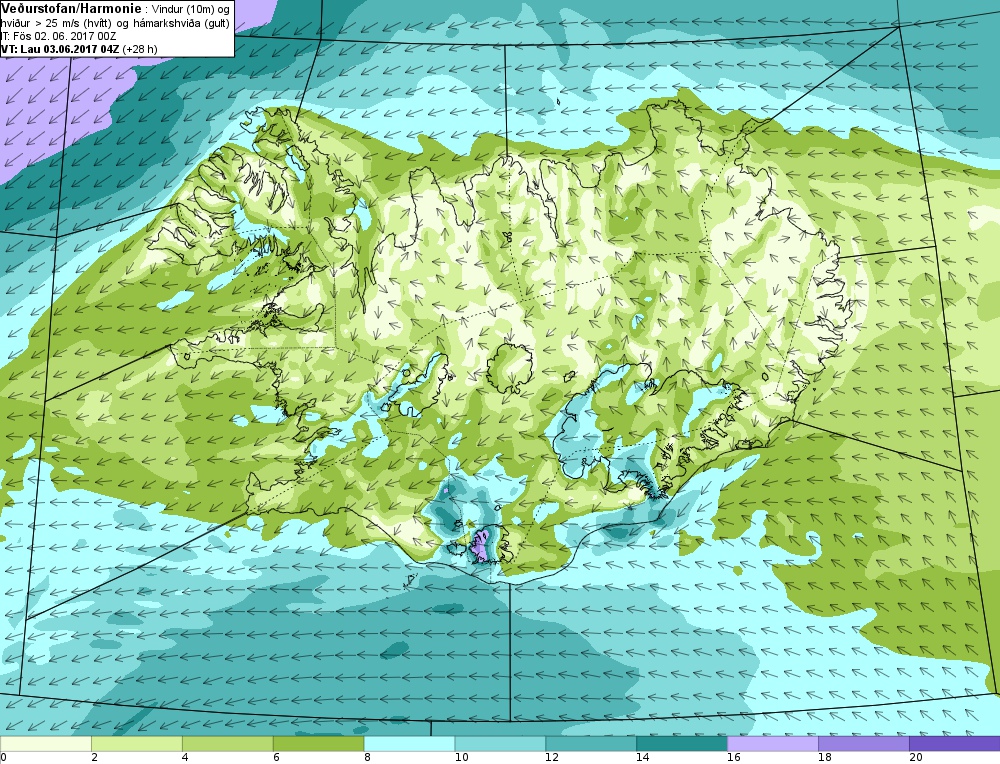Click the pale cream 0–2 m/s legend swatch
Viewport: 1000px width, 764px height.
point(46,744)
